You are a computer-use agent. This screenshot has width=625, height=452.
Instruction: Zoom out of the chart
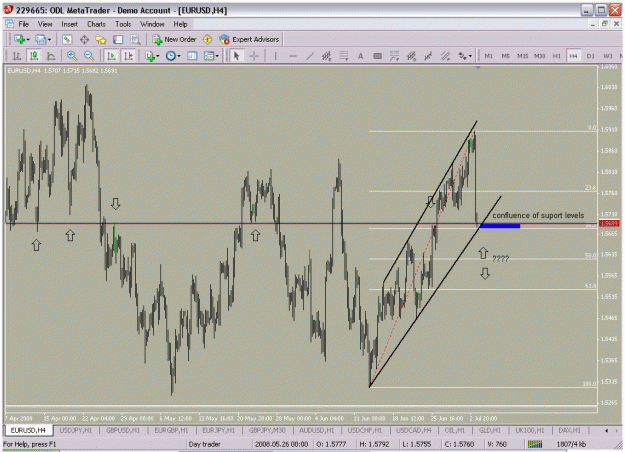click(x=89, y=56)
